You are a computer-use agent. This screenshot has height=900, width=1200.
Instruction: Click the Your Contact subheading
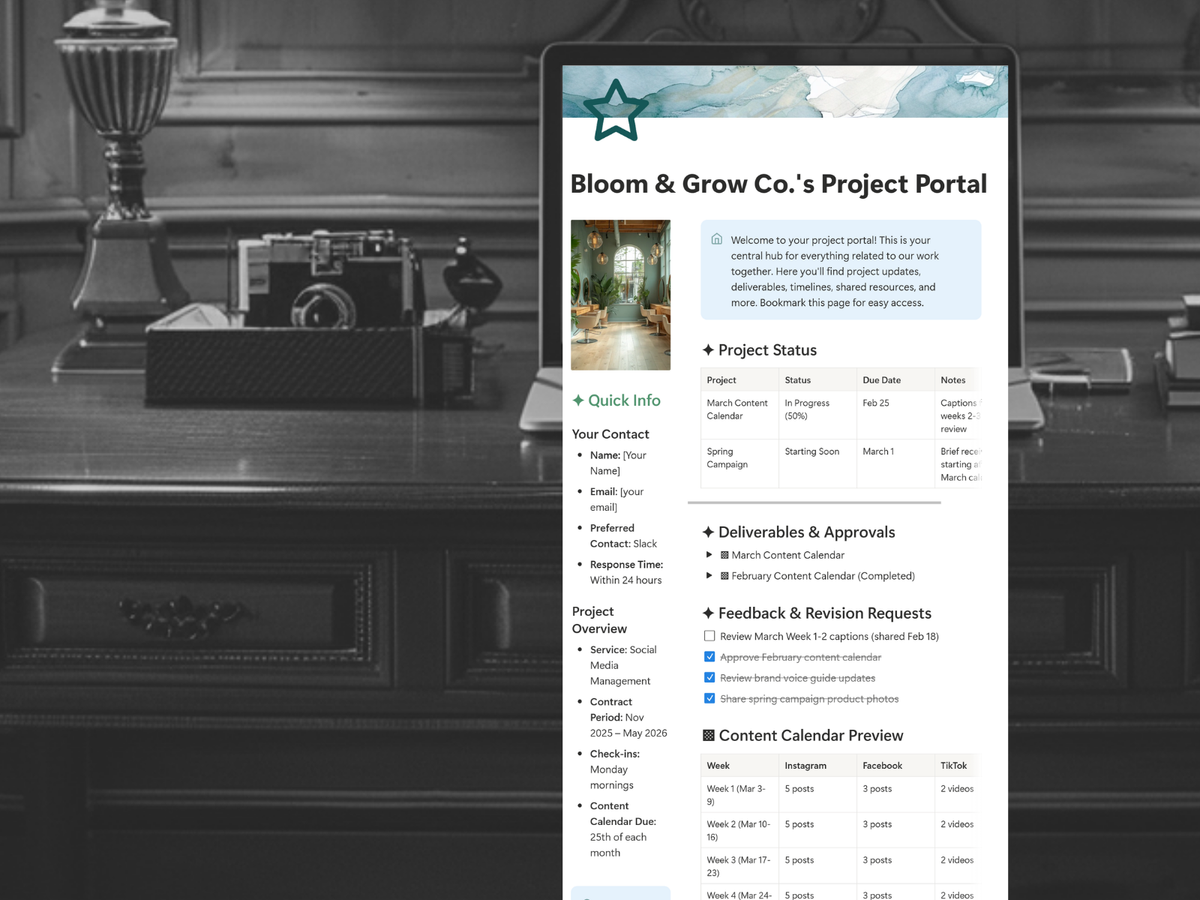(x=610, y=434)
